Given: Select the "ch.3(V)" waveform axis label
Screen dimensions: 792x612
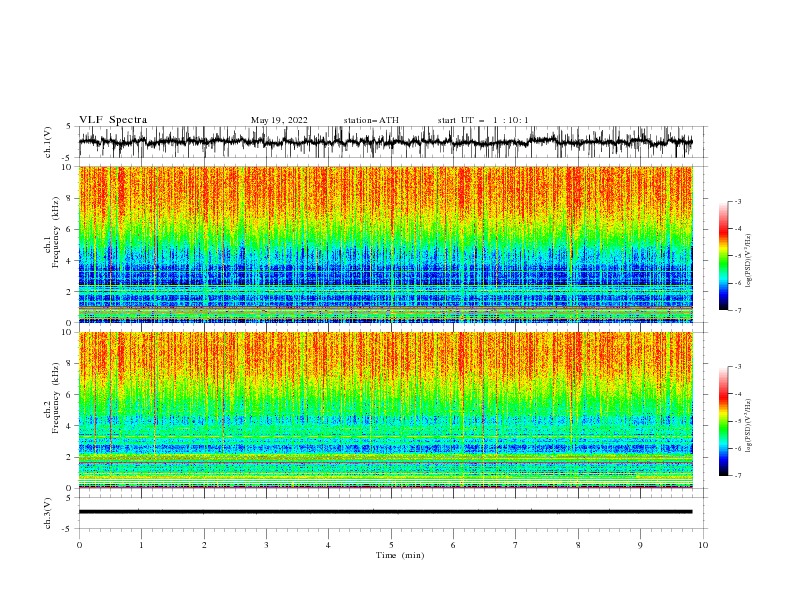Looking at the screenshot, I should [48, 513].
